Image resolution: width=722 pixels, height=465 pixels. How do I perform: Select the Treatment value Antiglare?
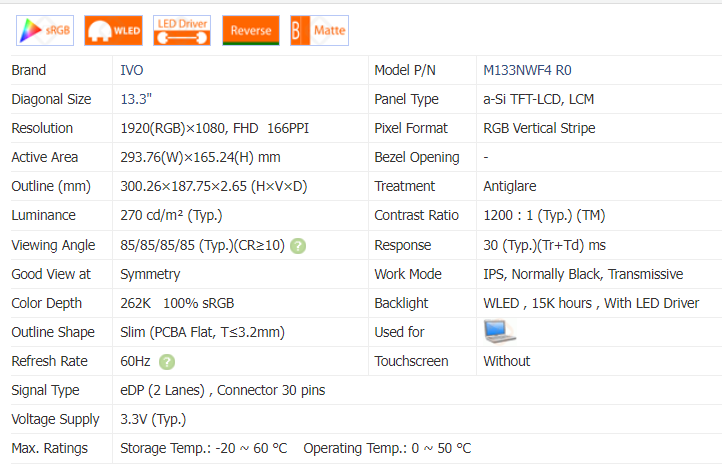tap(510, 186)
